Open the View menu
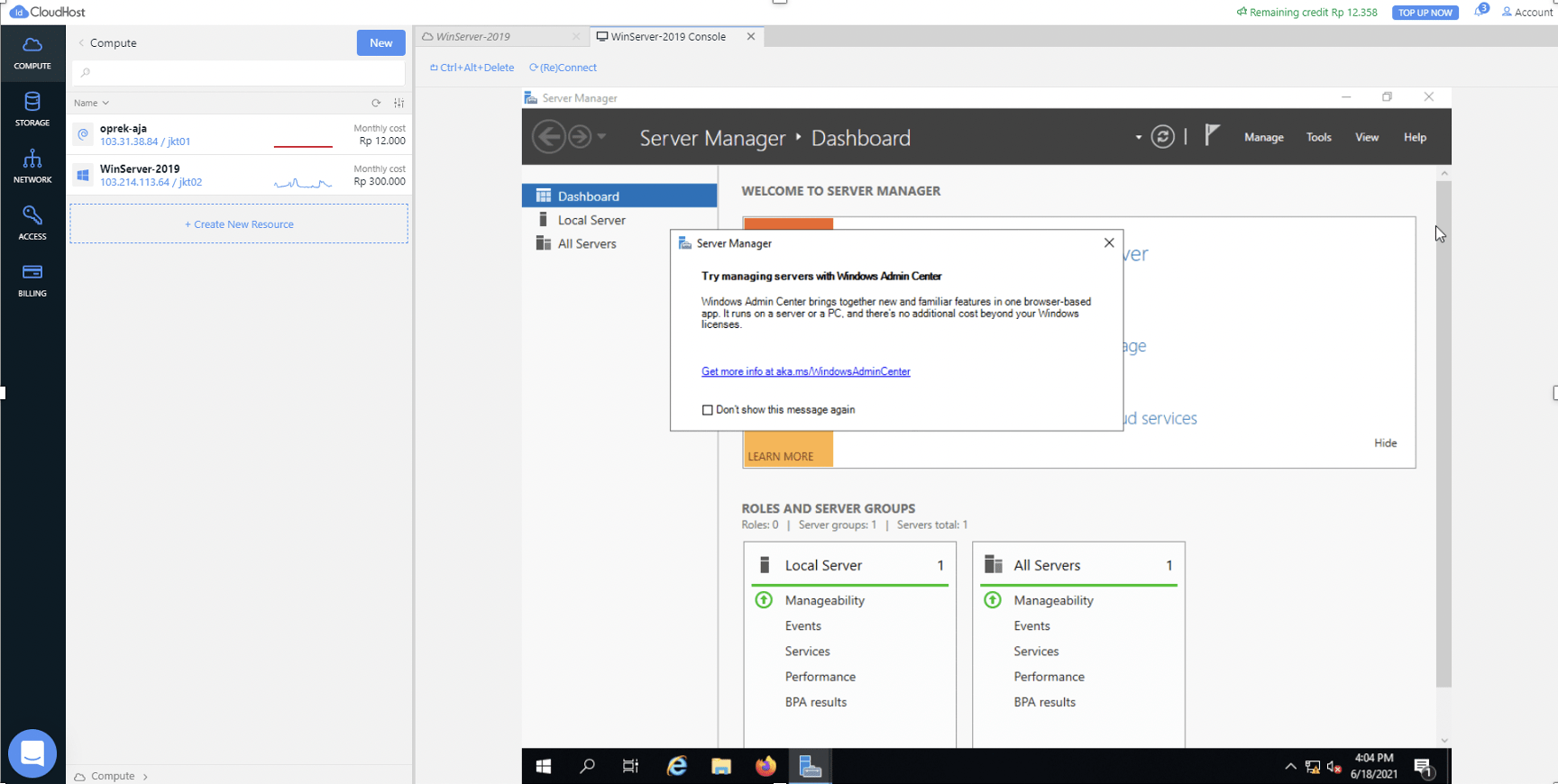Image resolution: width=1558 pixels, height=784 pixels. (x=1367, y=137)
